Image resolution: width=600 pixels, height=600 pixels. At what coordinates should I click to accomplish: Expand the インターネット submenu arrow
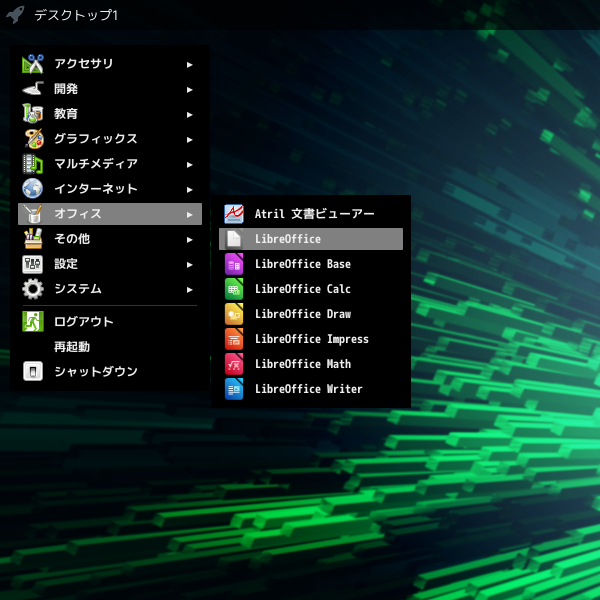pyautogui.click(x=189, y=189)
